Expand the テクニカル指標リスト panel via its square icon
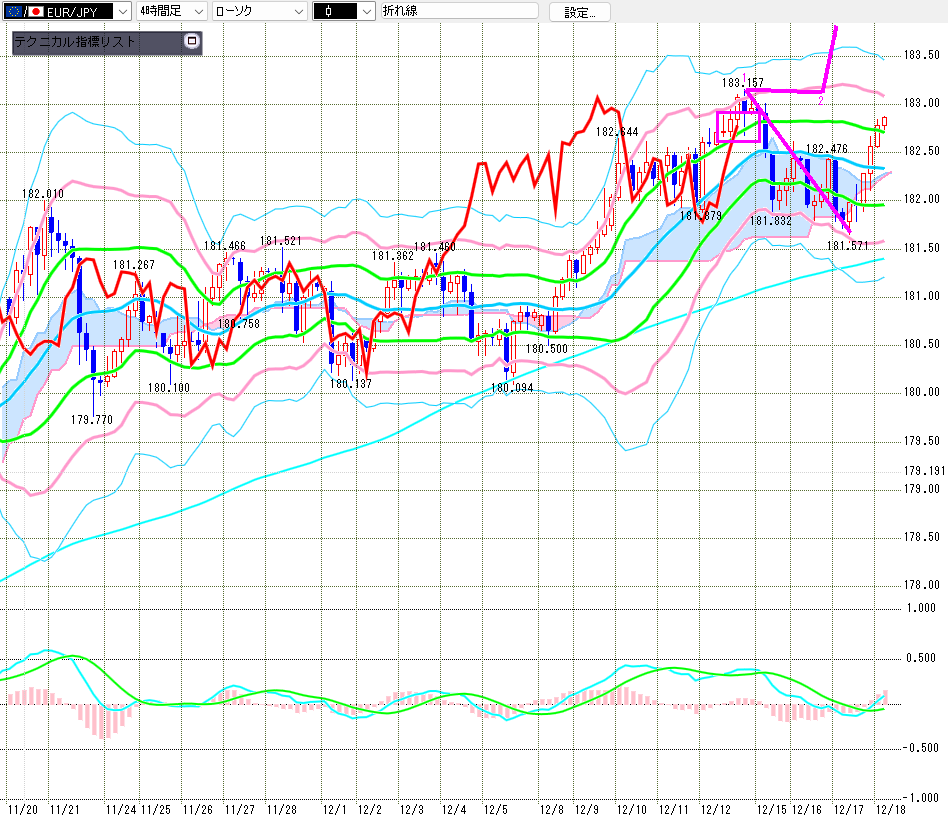948x817 pixels. pos(192,42)
